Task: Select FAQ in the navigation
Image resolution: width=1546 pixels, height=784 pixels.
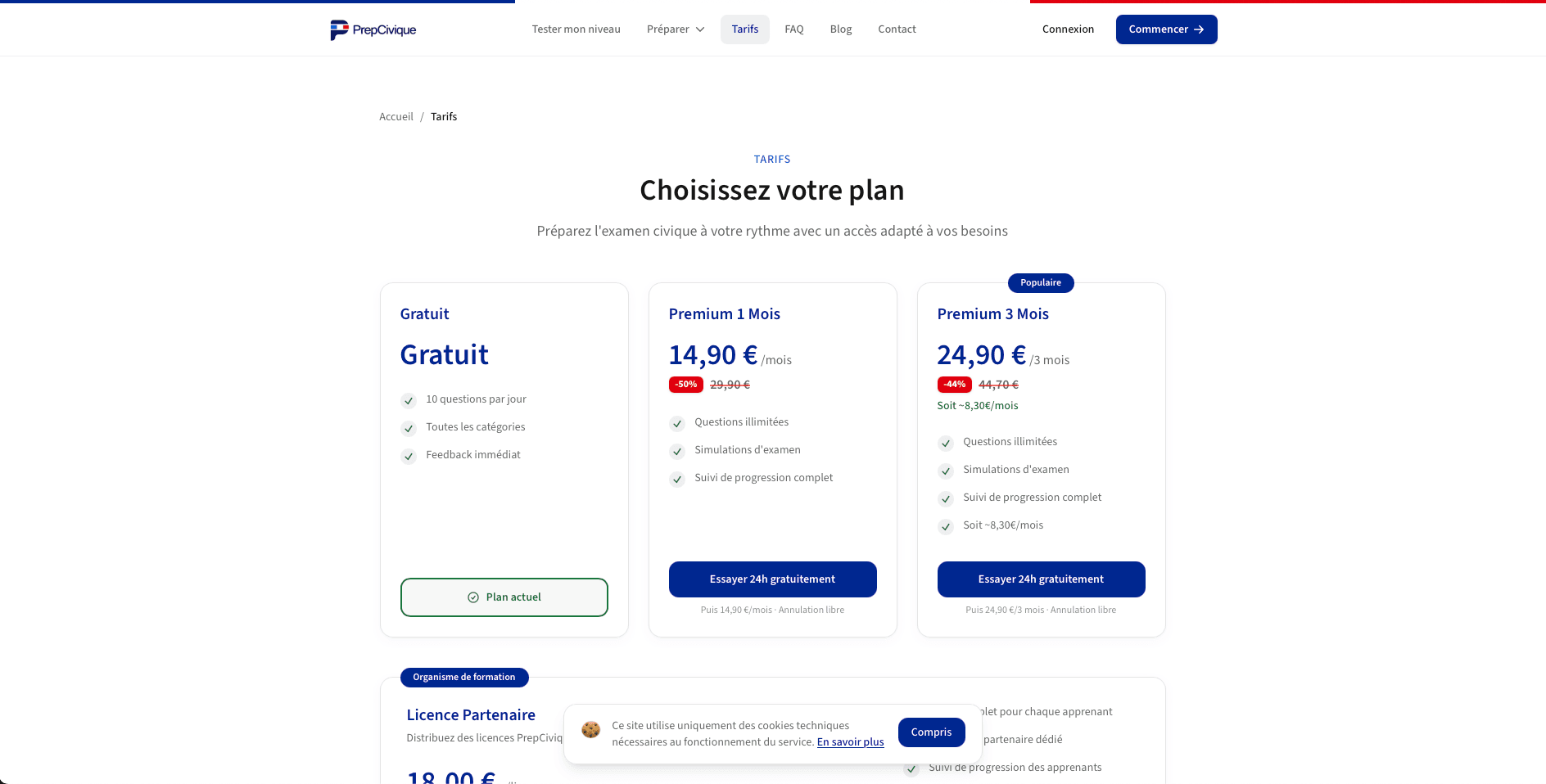Action: tap(793, 29)
